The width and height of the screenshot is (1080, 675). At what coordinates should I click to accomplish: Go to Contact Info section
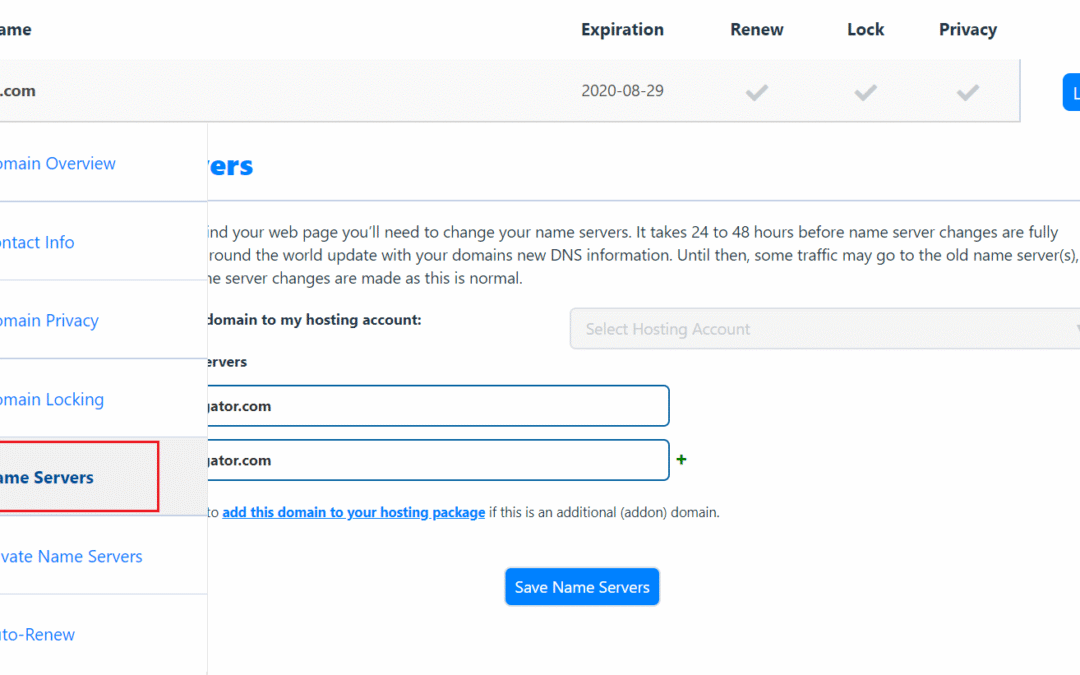coord(38,242)
